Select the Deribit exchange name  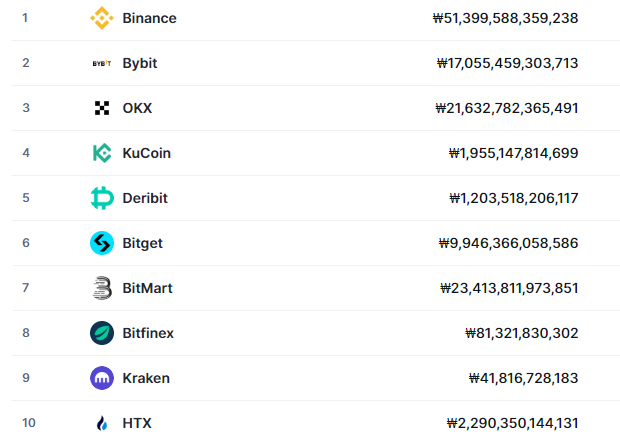(x=145, y=198)
